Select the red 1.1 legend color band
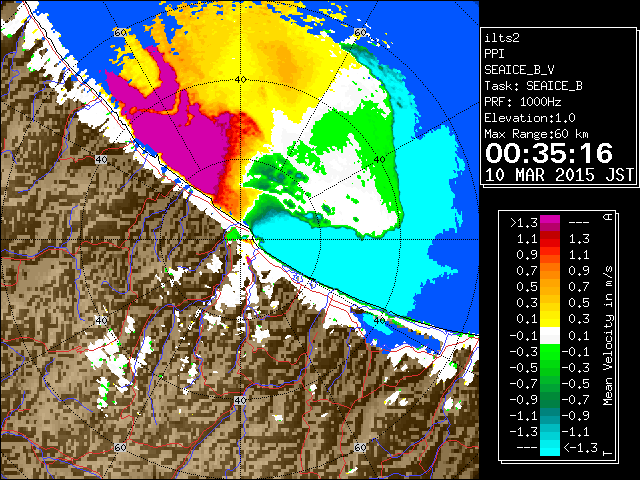Viewport: 640px width, 480px height. tap(550, 239)
